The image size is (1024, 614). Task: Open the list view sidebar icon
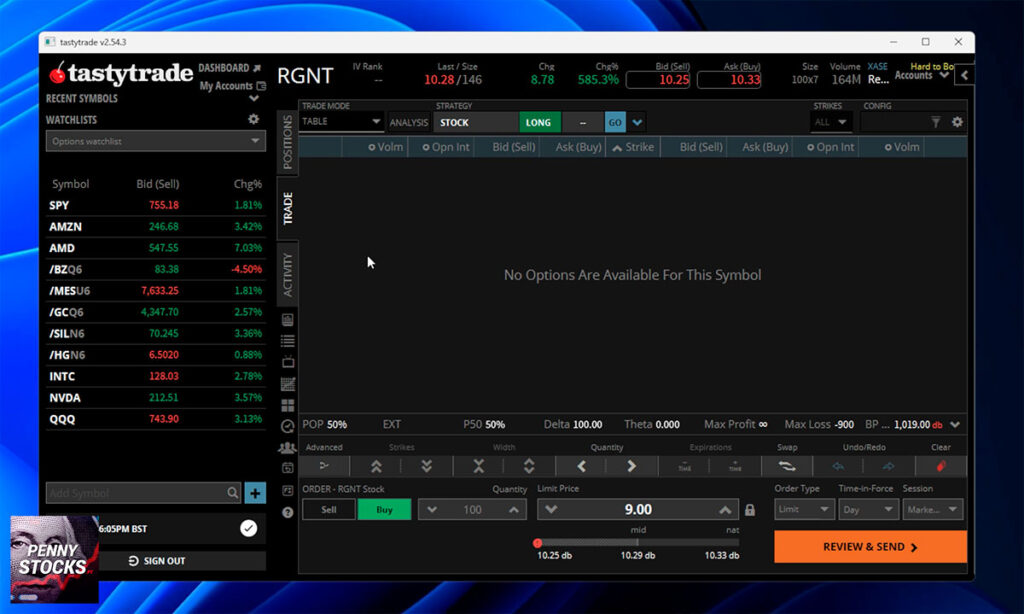[287, 341]
